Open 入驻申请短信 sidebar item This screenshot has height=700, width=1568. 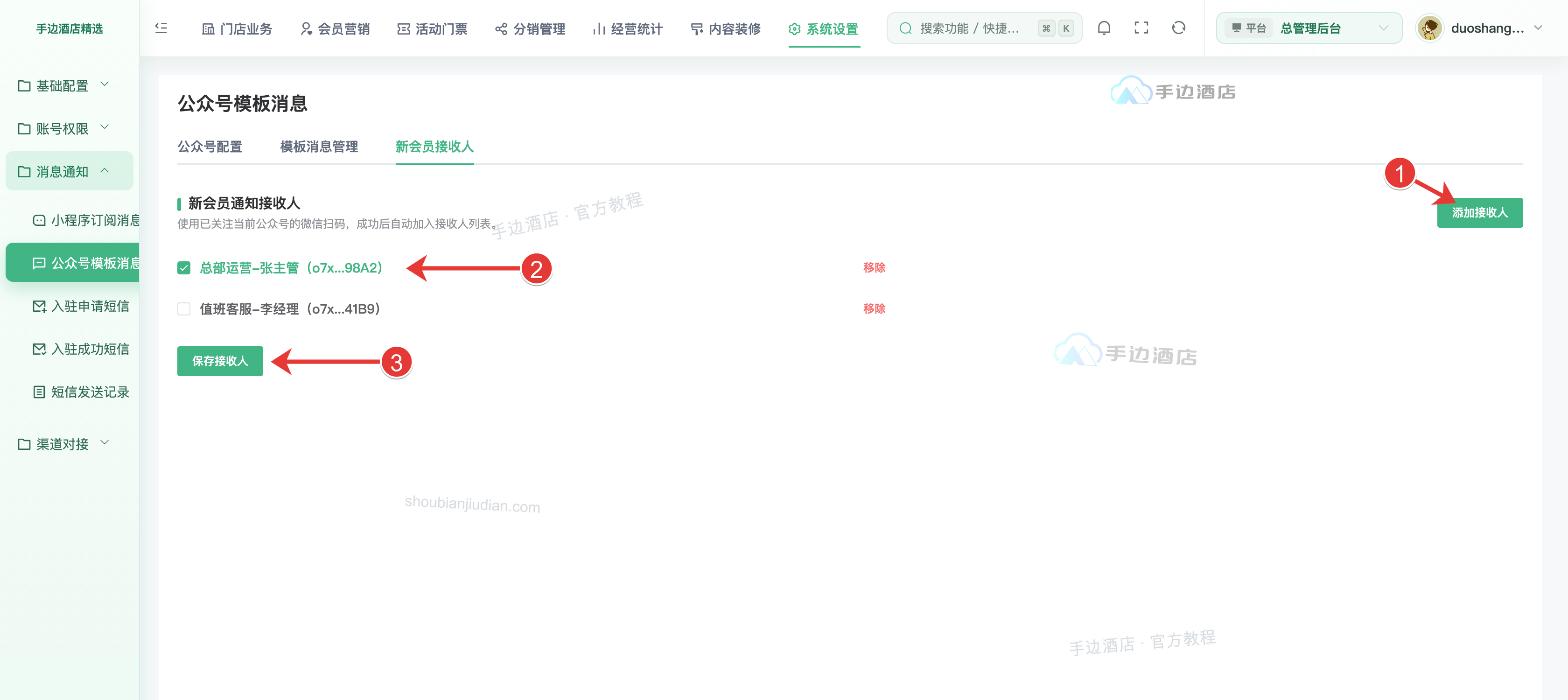click(x=72, y=306)
